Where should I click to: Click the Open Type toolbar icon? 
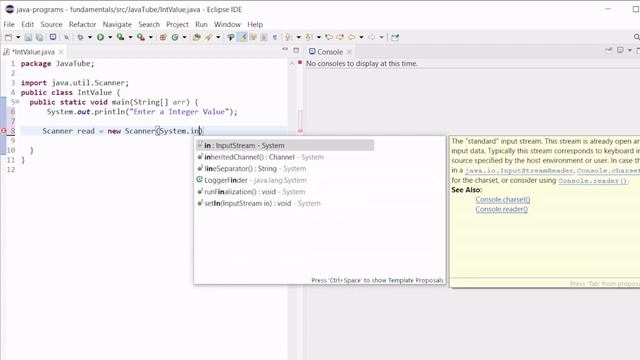pyautogui.click(x=197, y=37)
